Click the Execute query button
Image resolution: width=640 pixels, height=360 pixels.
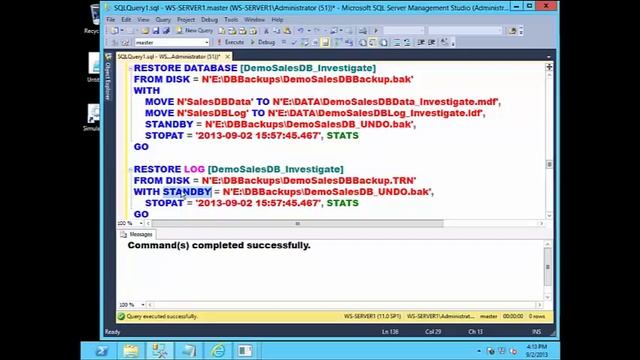(x=231, y=42)
